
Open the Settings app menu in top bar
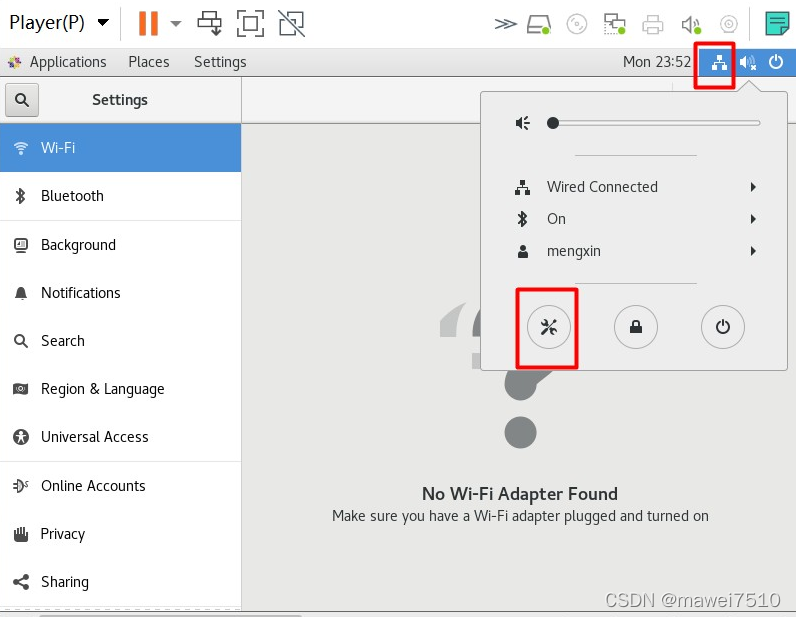[220, 62]
